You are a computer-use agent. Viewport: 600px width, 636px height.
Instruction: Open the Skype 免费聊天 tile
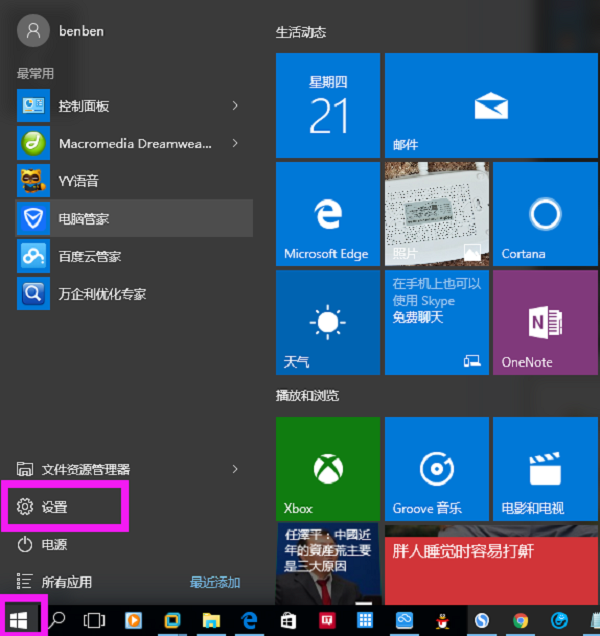coord(437,323)
